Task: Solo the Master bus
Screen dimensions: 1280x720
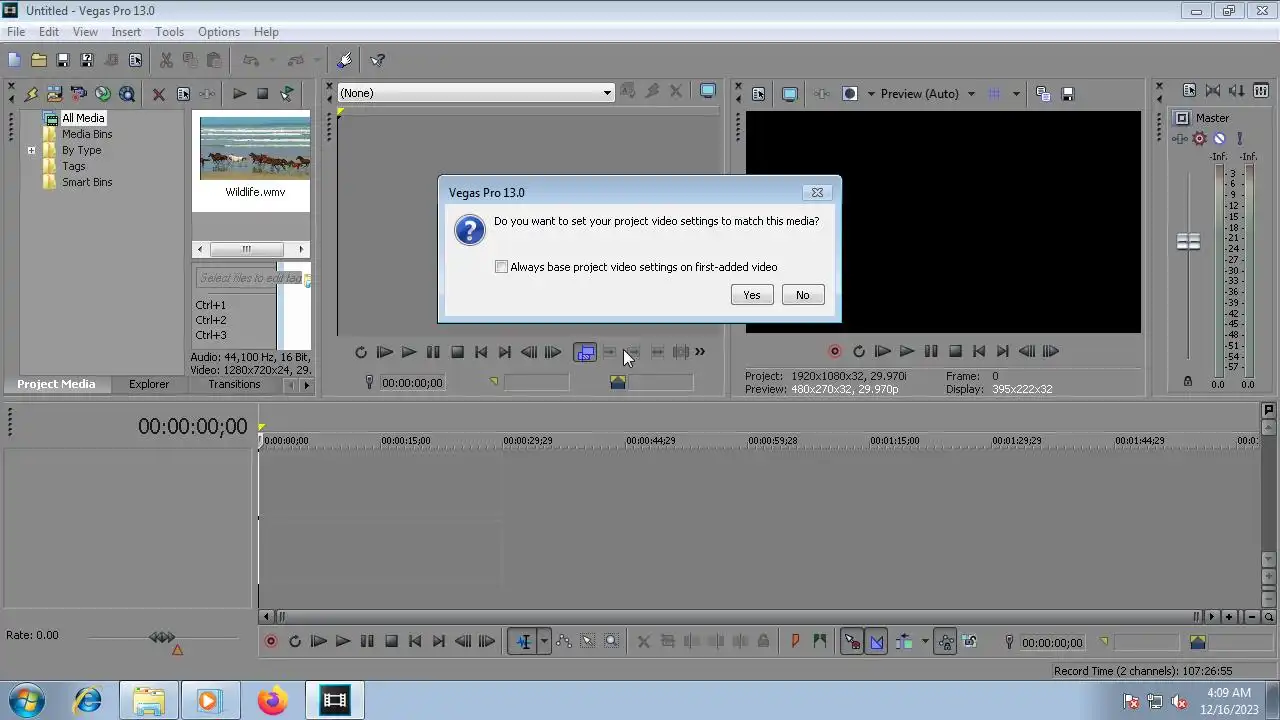Action: click(1240, 139)
